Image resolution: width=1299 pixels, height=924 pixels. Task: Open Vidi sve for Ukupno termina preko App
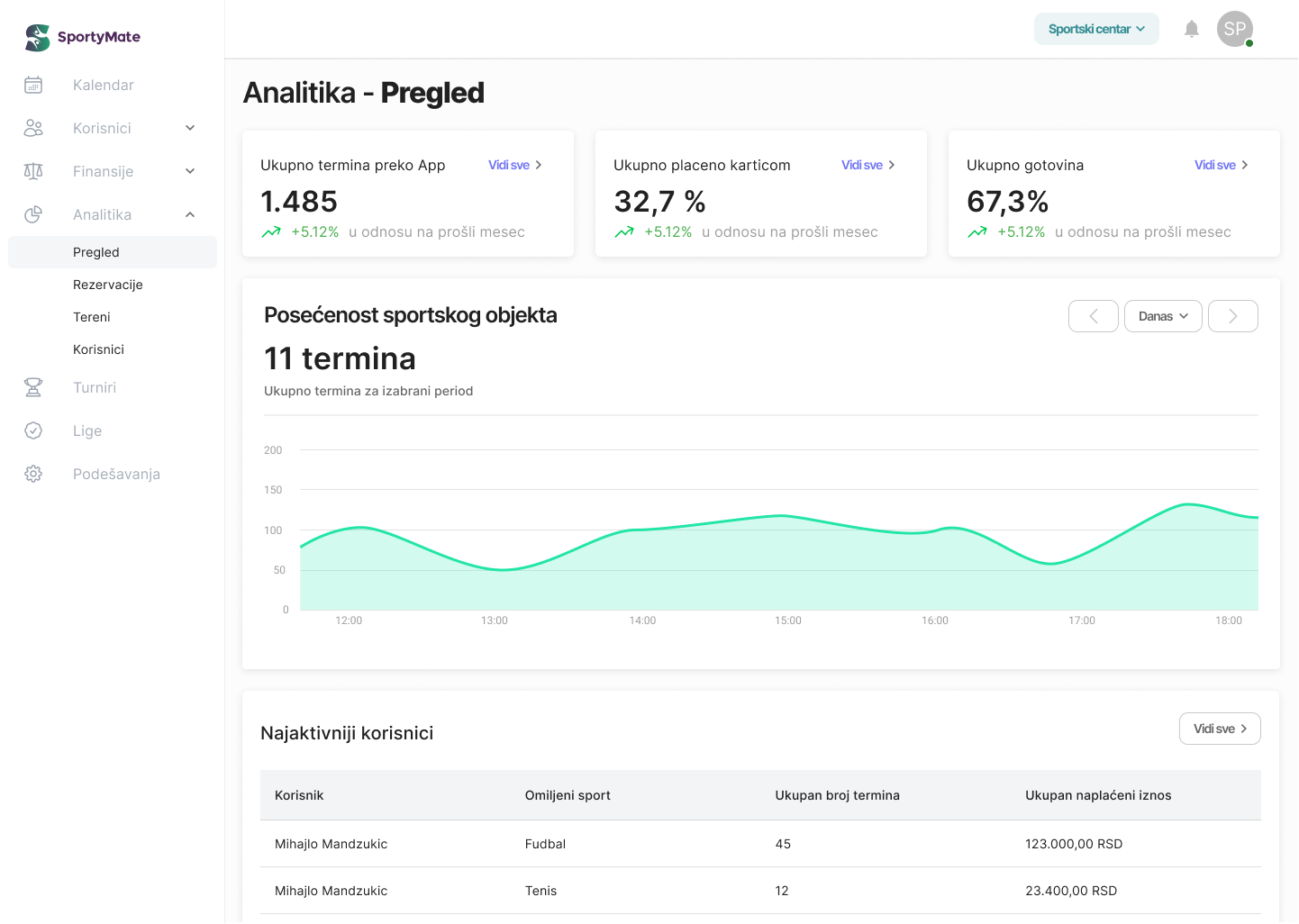pos(515,165)
